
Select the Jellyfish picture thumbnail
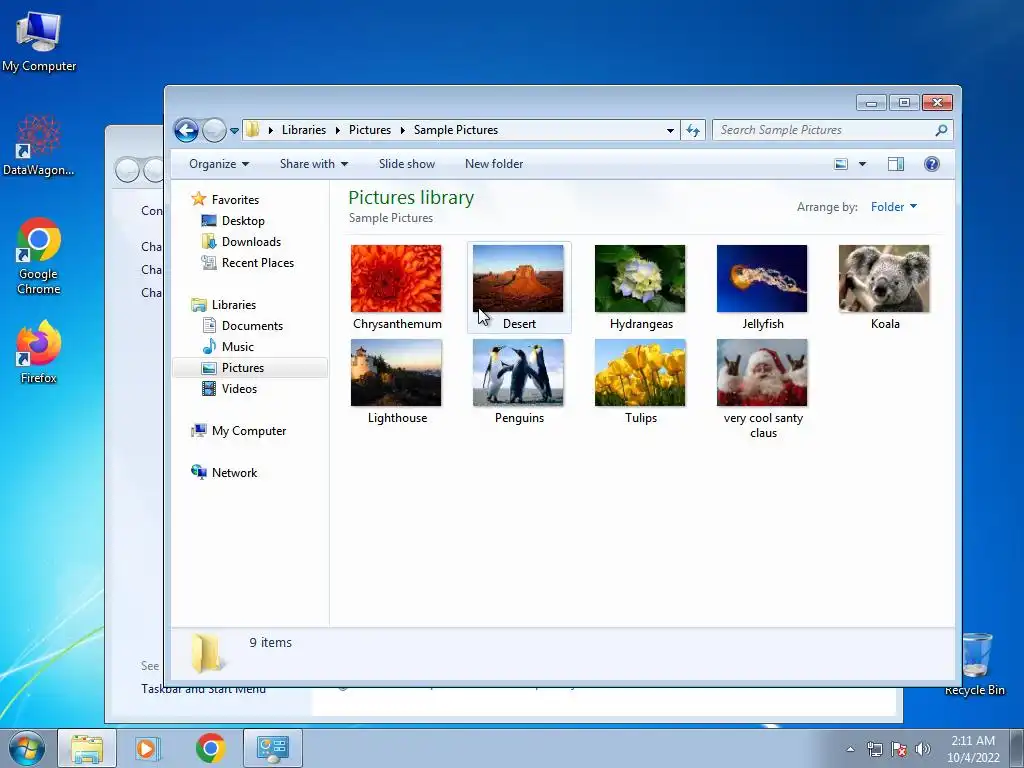pyautogui.click(x=762, y=279)
